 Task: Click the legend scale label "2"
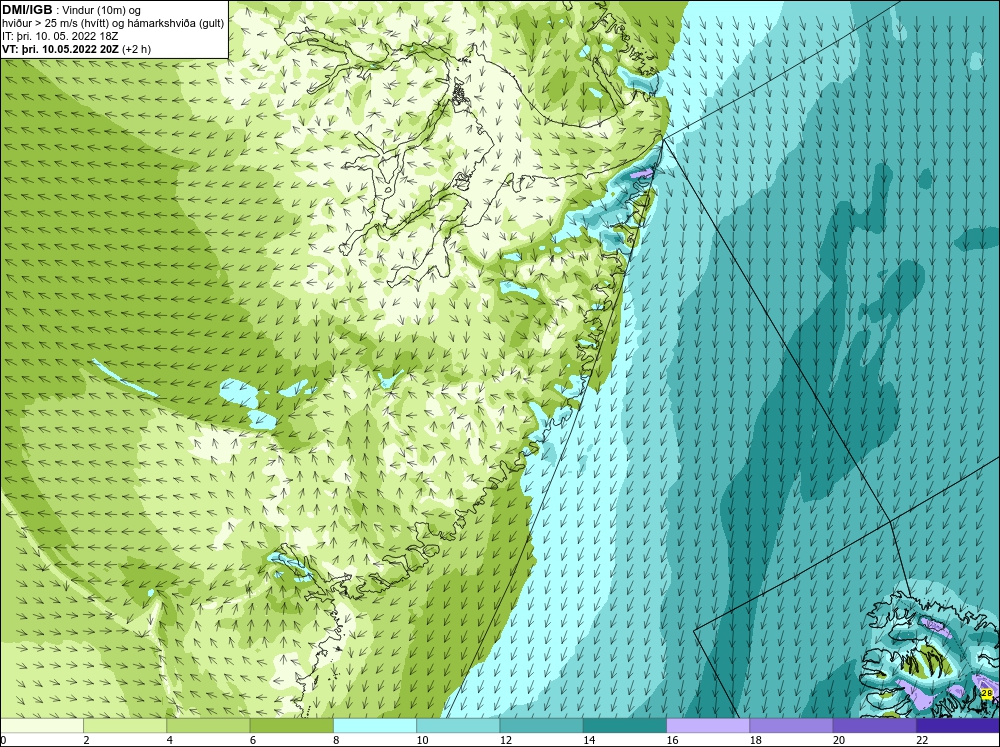point(86,740)
